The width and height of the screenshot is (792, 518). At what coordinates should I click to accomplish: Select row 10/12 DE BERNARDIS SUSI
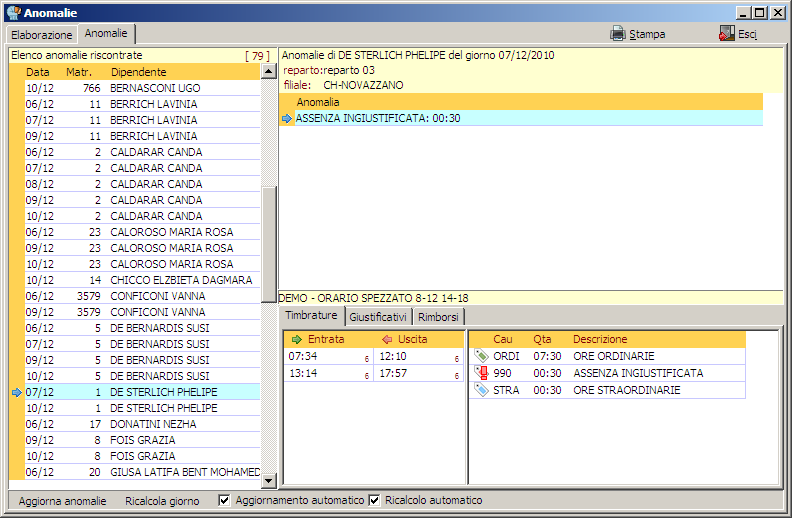[x=142, y=376]
